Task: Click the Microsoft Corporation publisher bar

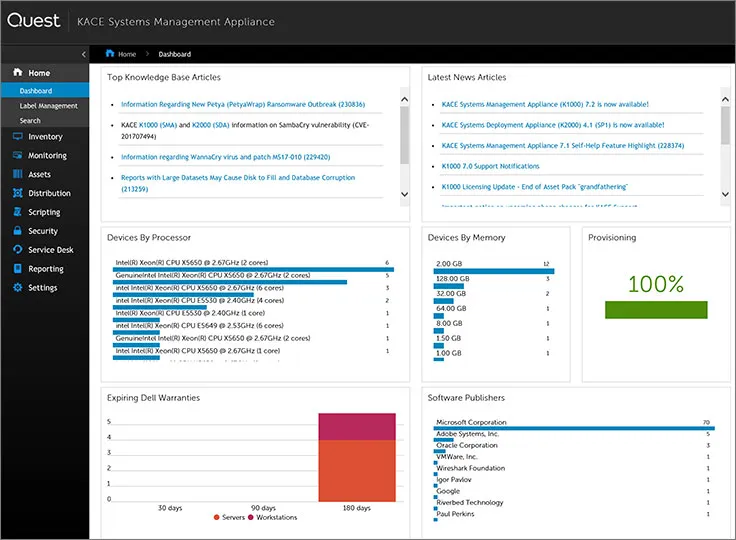Action: pos(574,428)
